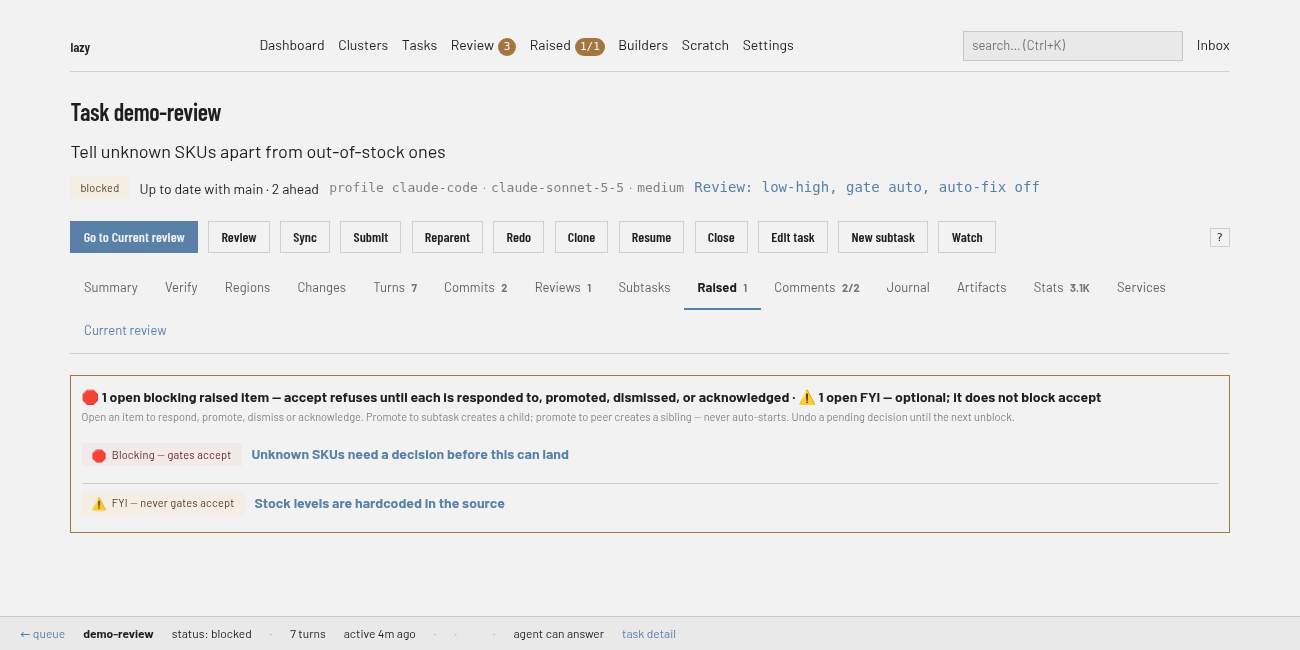The image size is (1300, 650).
Task: Open the task detail footer link
Action: point(649,634)
